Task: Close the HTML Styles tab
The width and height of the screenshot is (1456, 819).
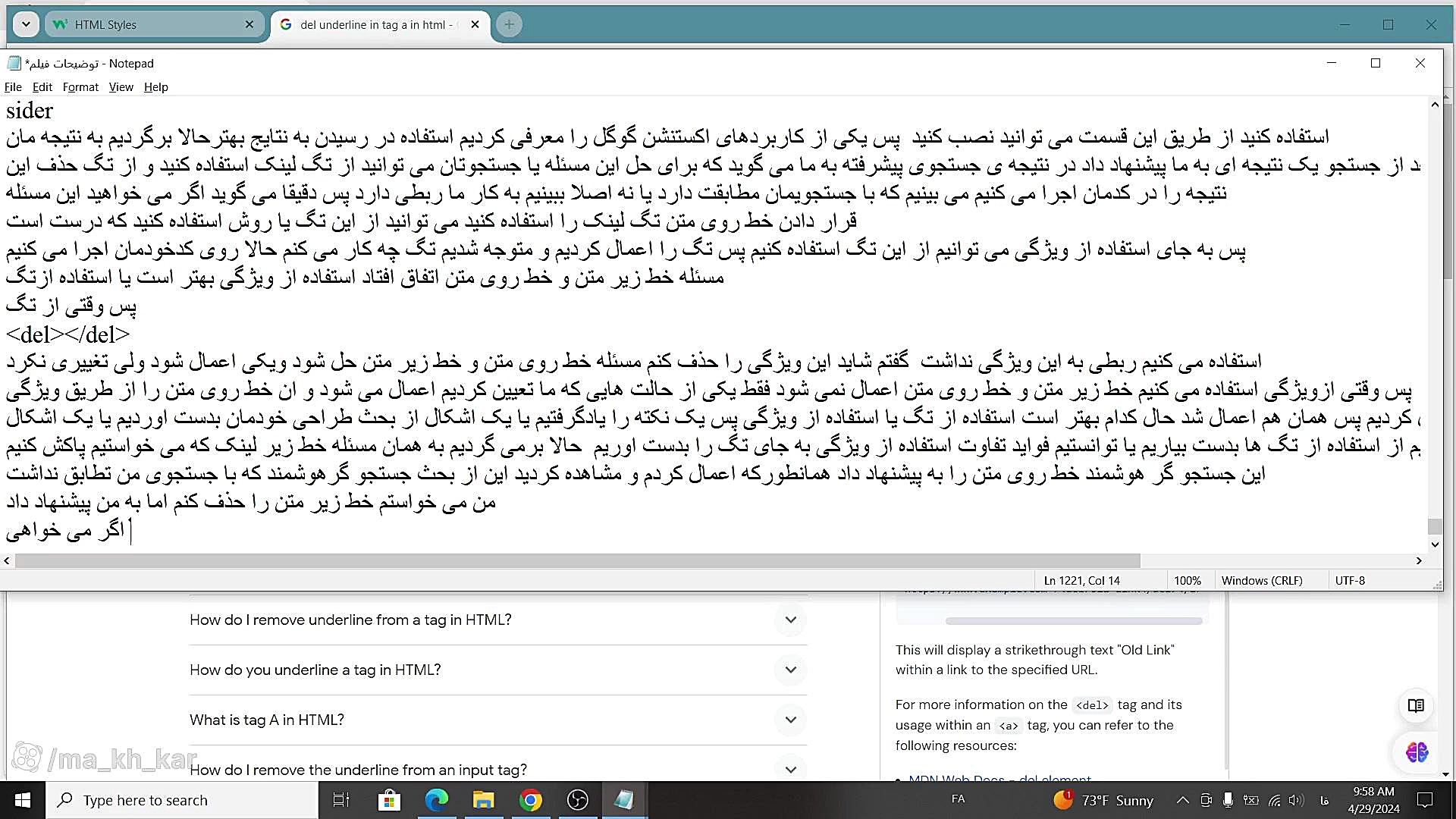Action: point(249,24)
